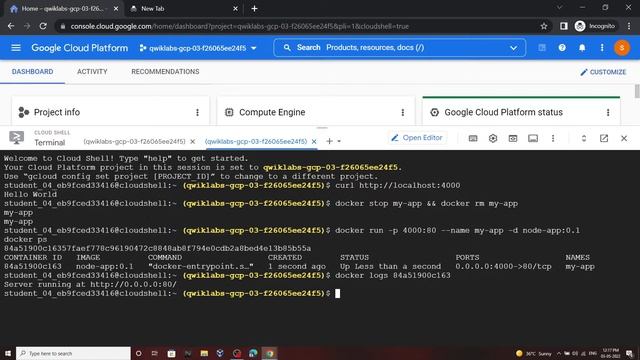Screen dimensions: 640x360
Task: Open the Windows notification center icon
Action: 629,353
